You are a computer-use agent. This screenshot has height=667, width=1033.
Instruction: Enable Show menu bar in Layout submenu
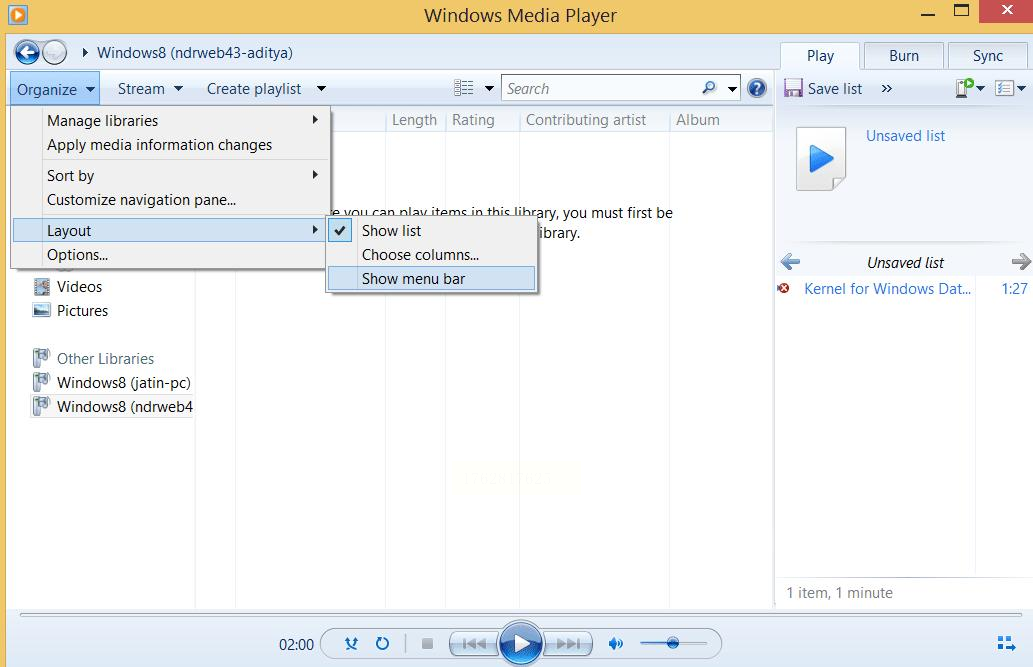click(x=413, y=279)
